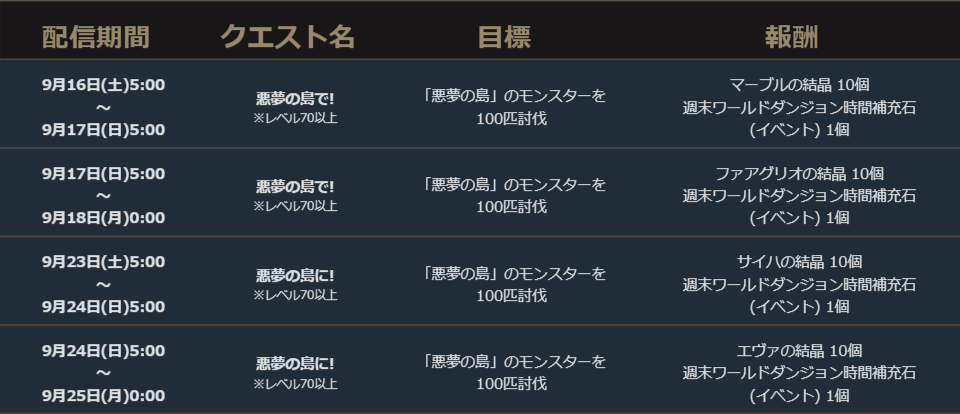This screenshot has width=960, height=414.
Task: Click the クエスト名 column header
Action: (x=287, y=37)
